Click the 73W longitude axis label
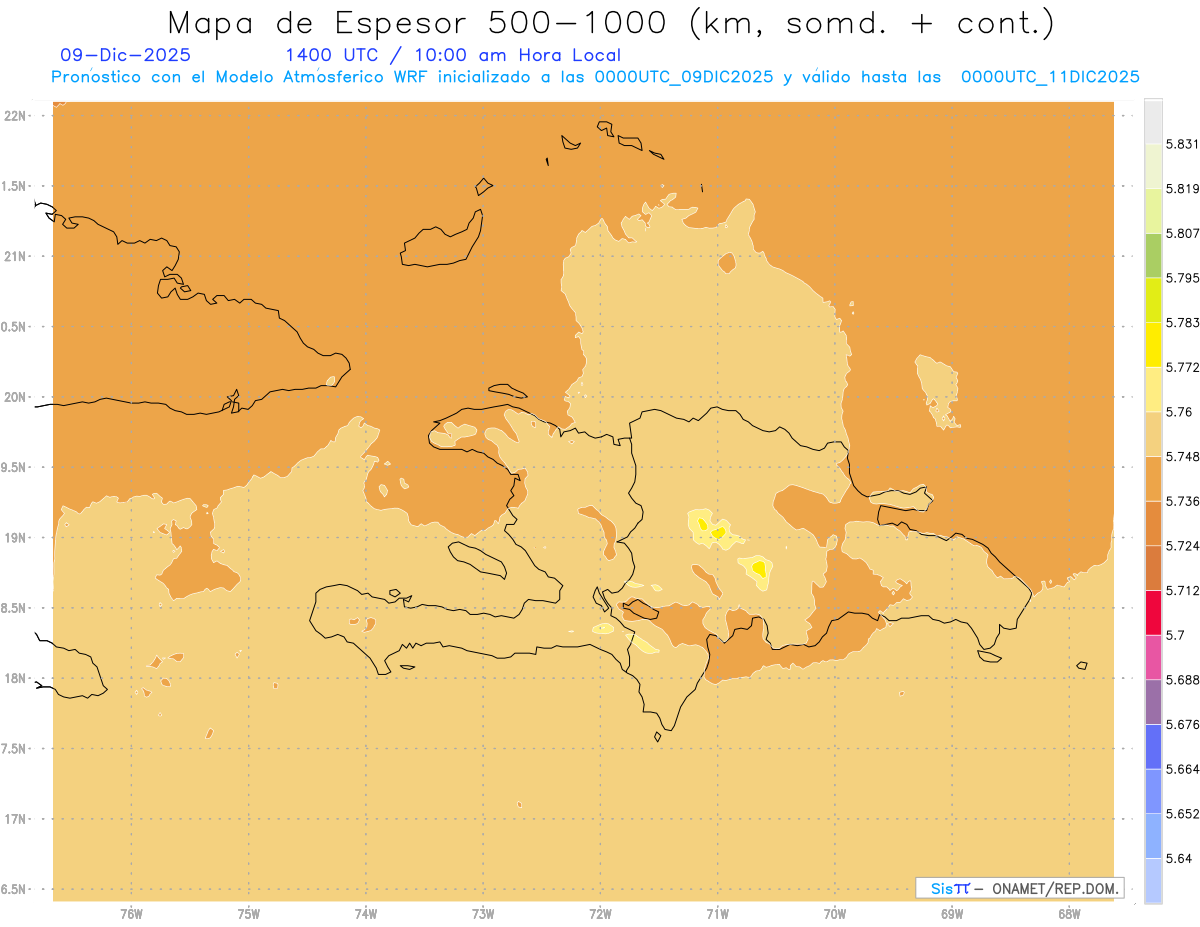The image size is (1200, 927). coord(483,914)
